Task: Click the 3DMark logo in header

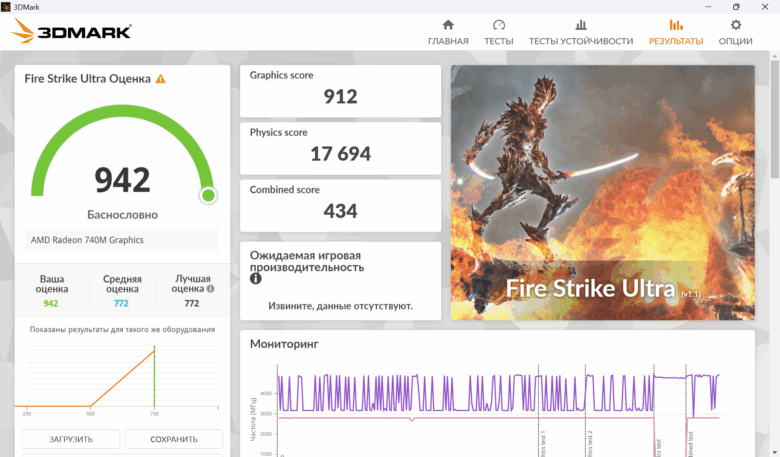Action: tap(71, 31)
